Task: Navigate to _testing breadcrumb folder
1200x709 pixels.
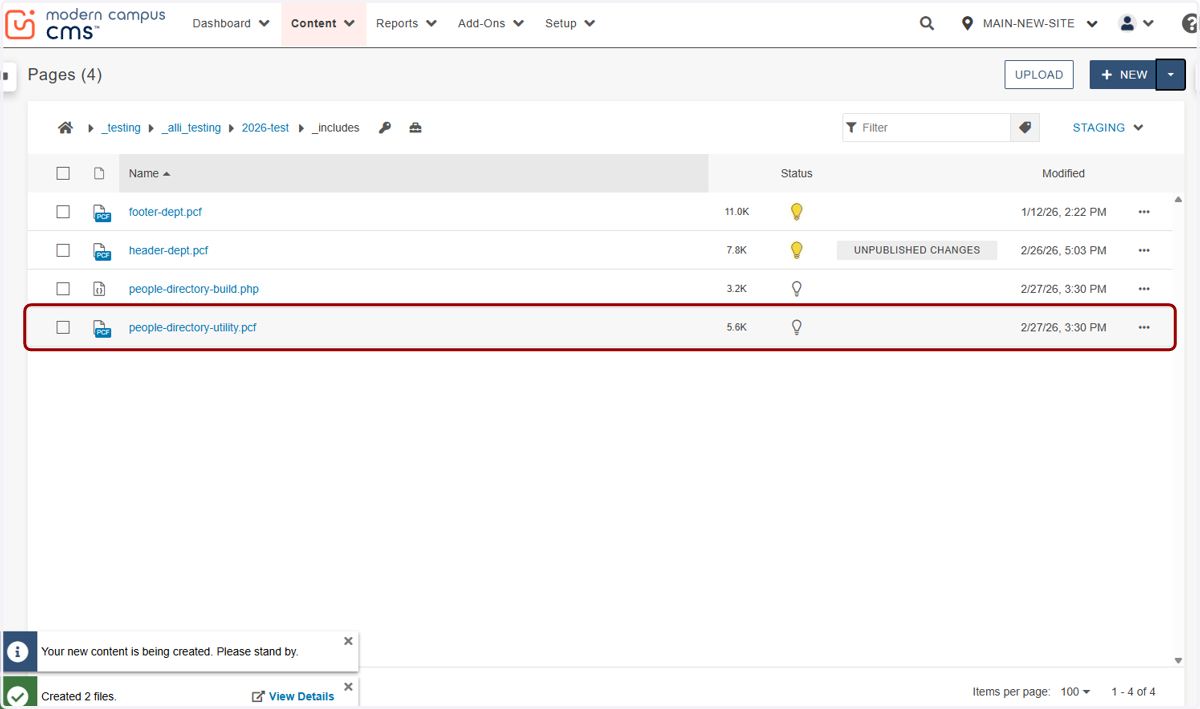Action: [121, 128]
